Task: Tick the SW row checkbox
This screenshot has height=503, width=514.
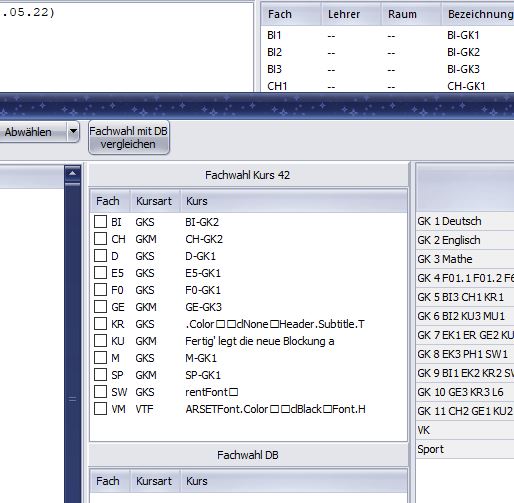Action: [100, 392]
